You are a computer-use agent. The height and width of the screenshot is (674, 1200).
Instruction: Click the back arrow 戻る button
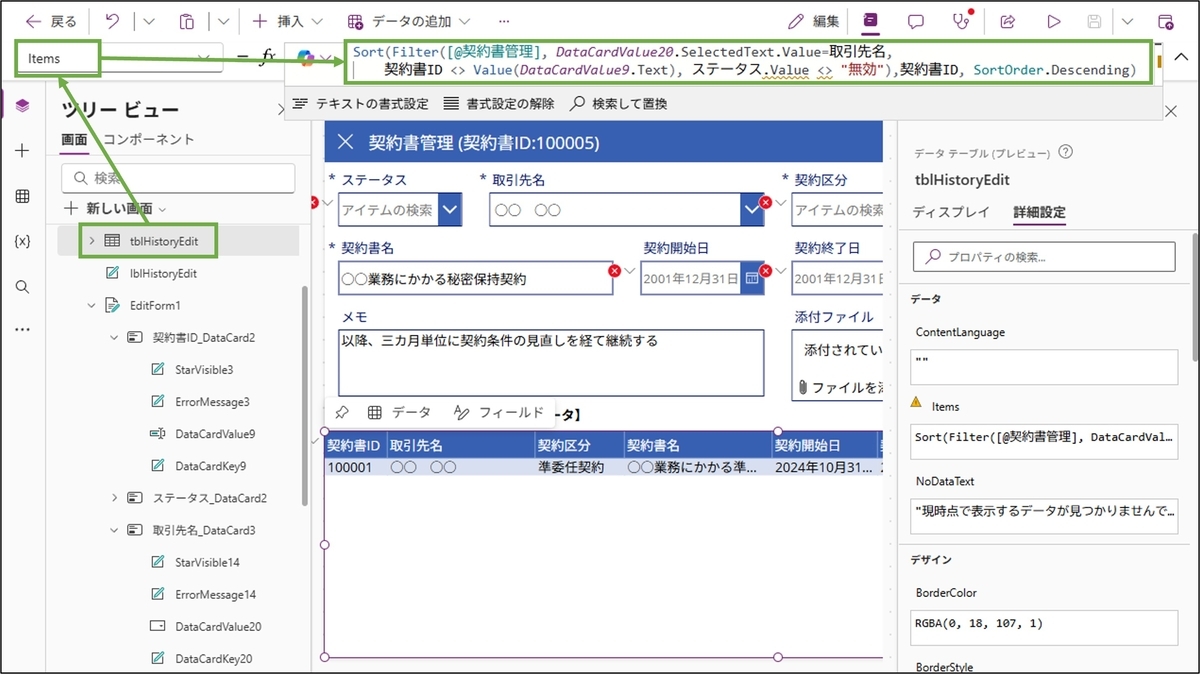coord(50,21)
